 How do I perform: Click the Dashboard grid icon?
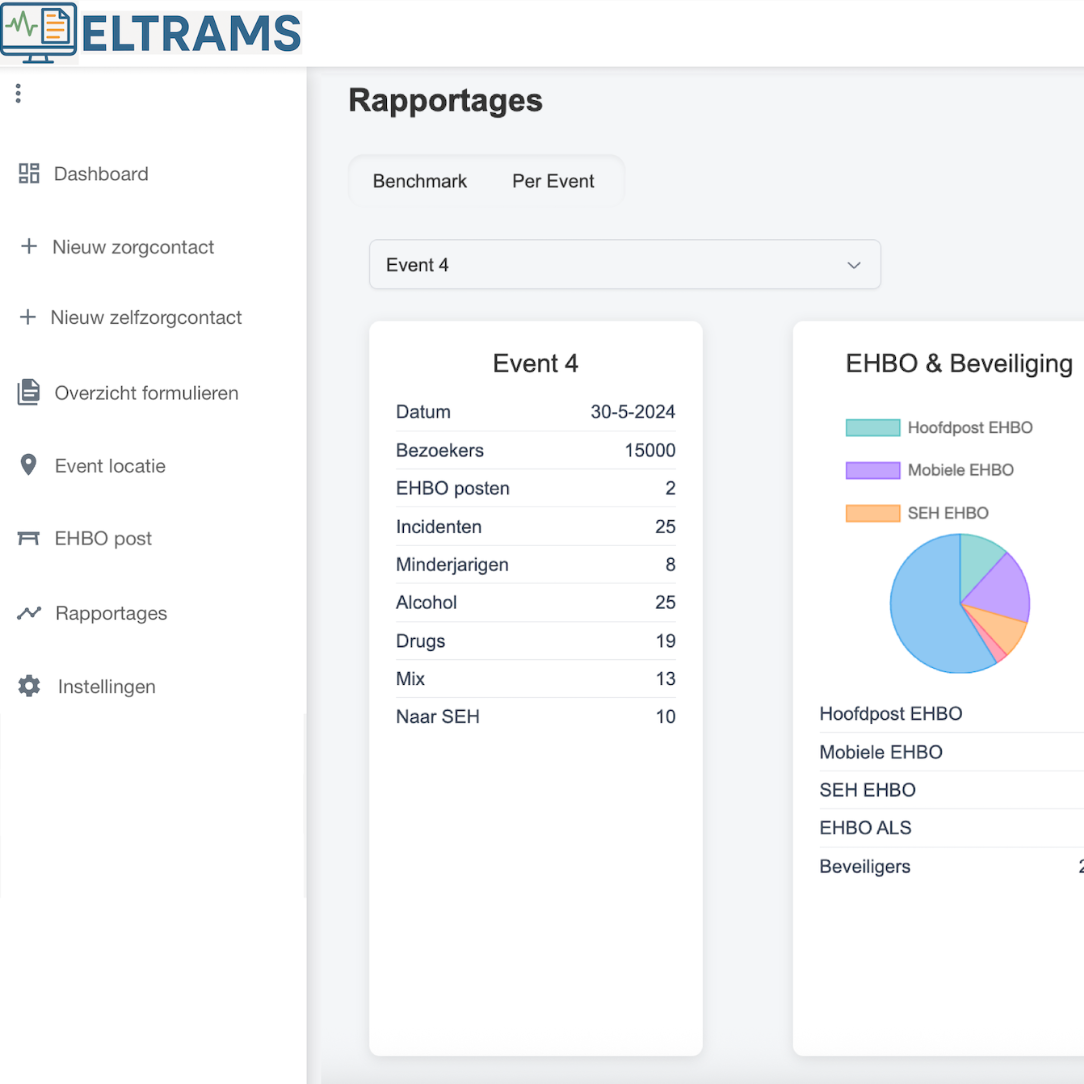pos(29,174)
